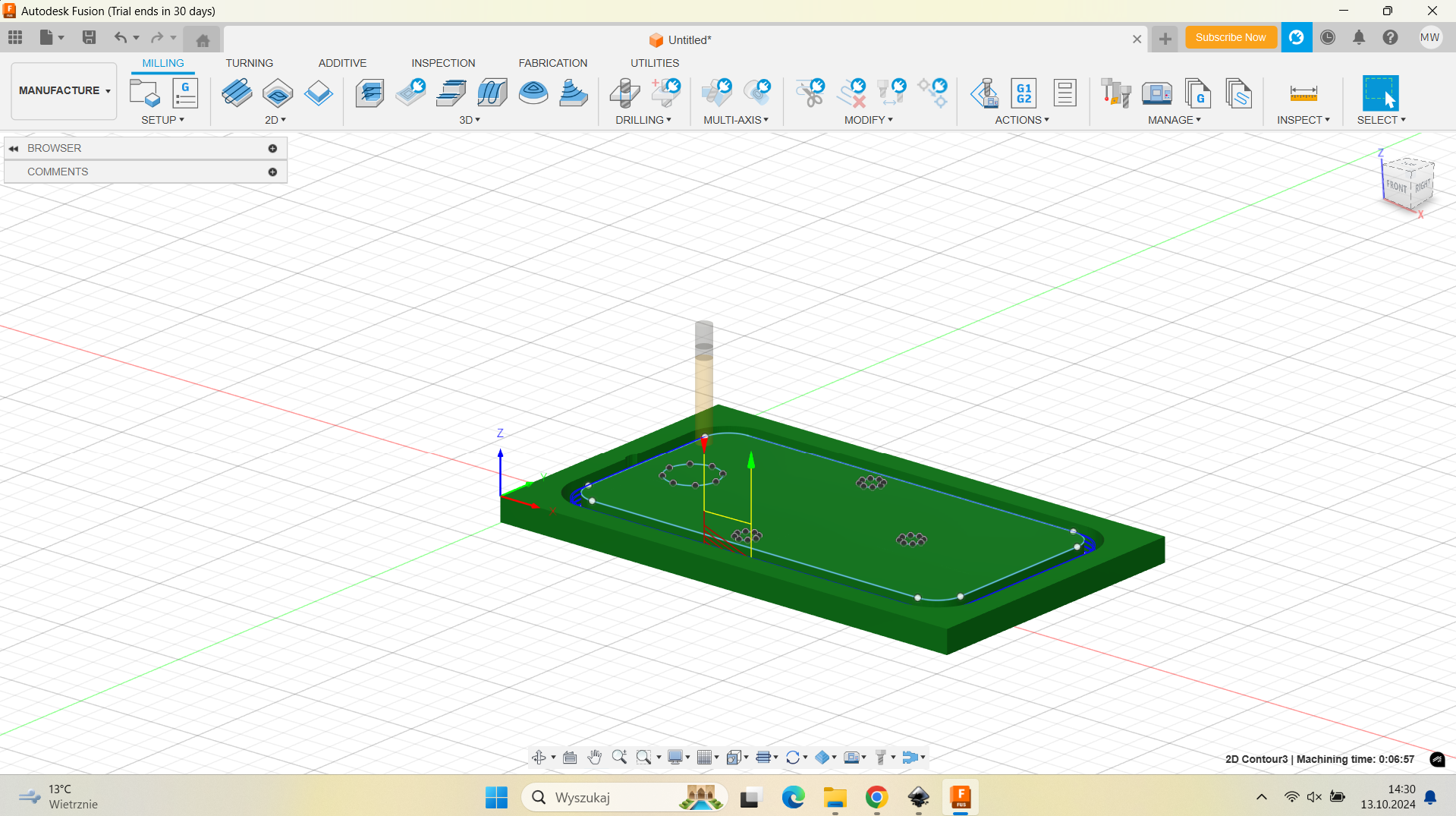Viewport: 1456px width, 816px height.
Task: Activate the Select window tool
Action: pyautogui.click(x=1380, y=93)
